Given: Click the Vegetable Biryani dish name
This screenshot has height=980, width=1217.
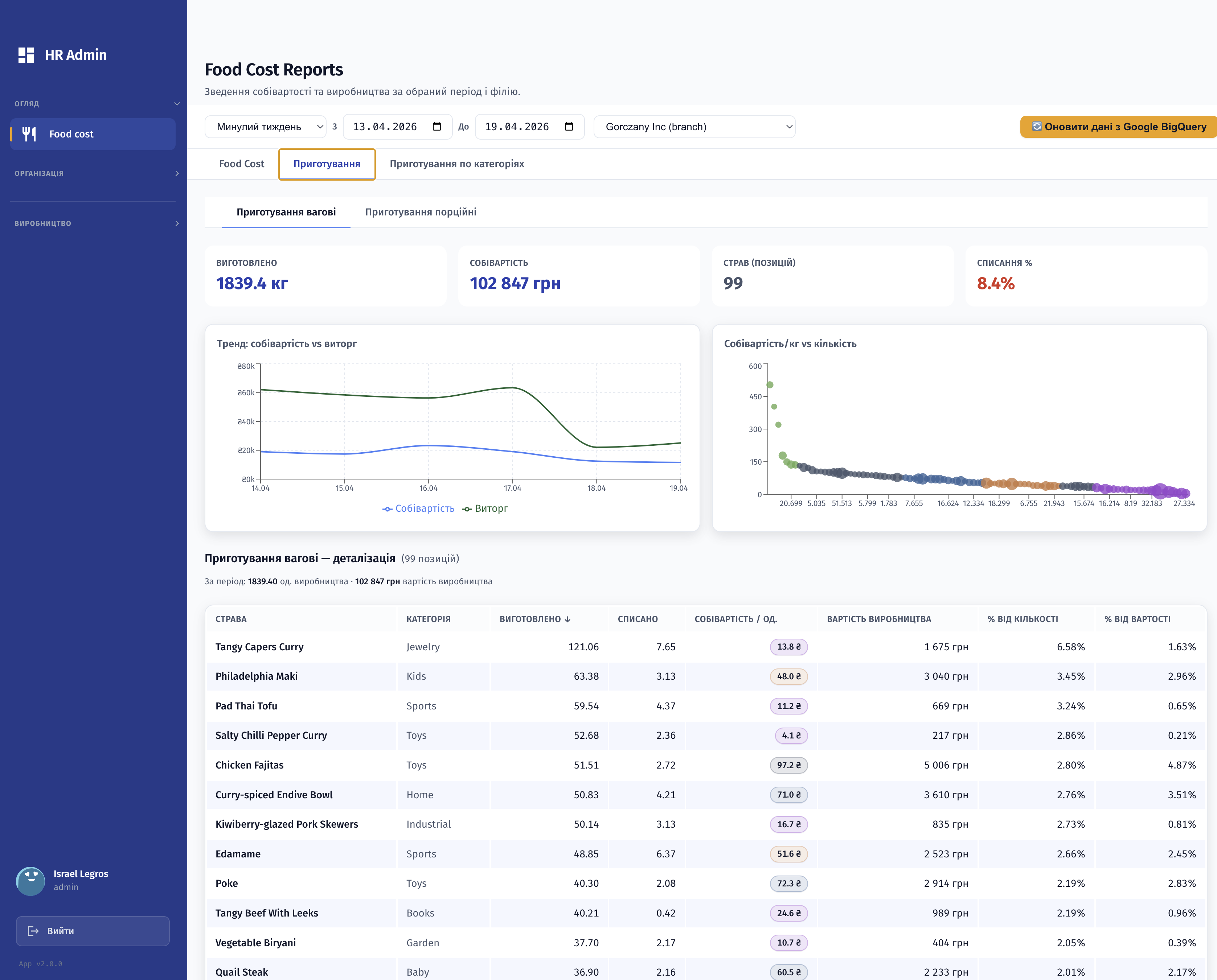Looking at the screenshot, I should [x=256, y=943].
